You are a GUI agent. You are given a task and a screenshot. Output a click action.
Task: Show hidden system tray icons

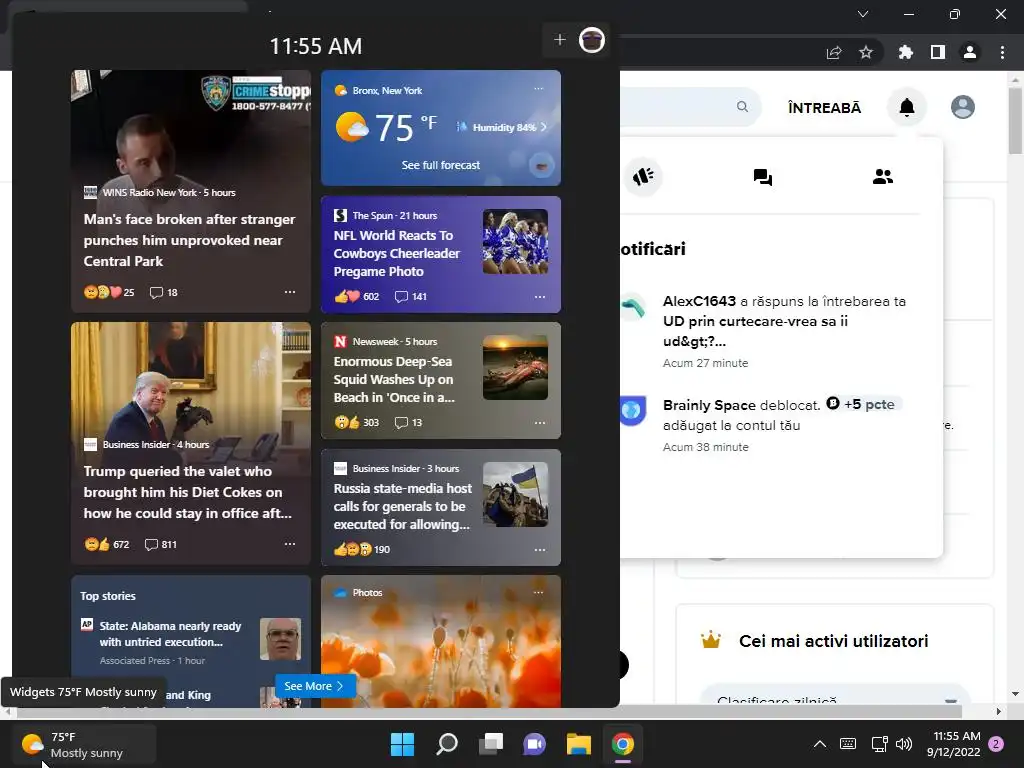[820, 744]
